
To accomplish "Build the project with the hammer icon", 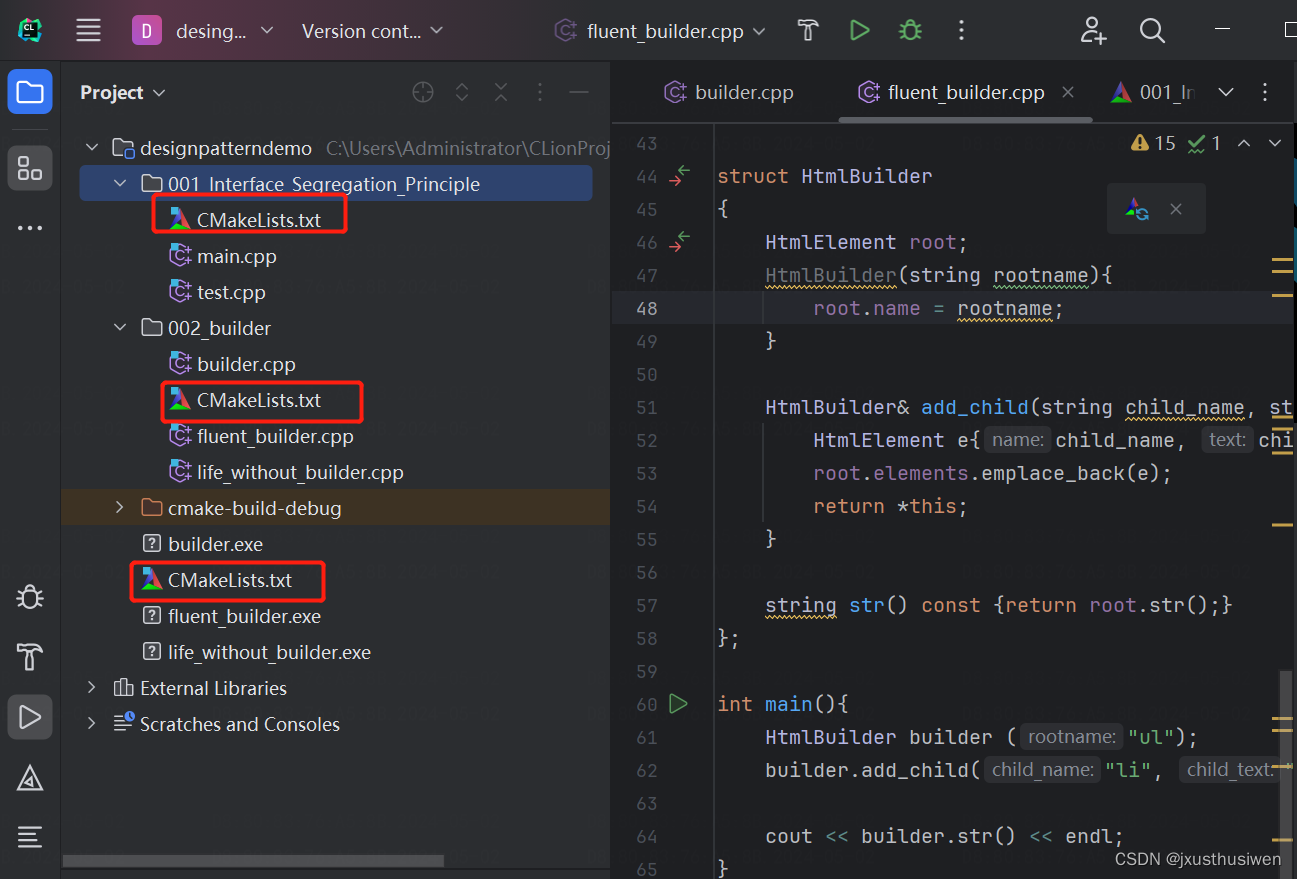I will 807,30.
